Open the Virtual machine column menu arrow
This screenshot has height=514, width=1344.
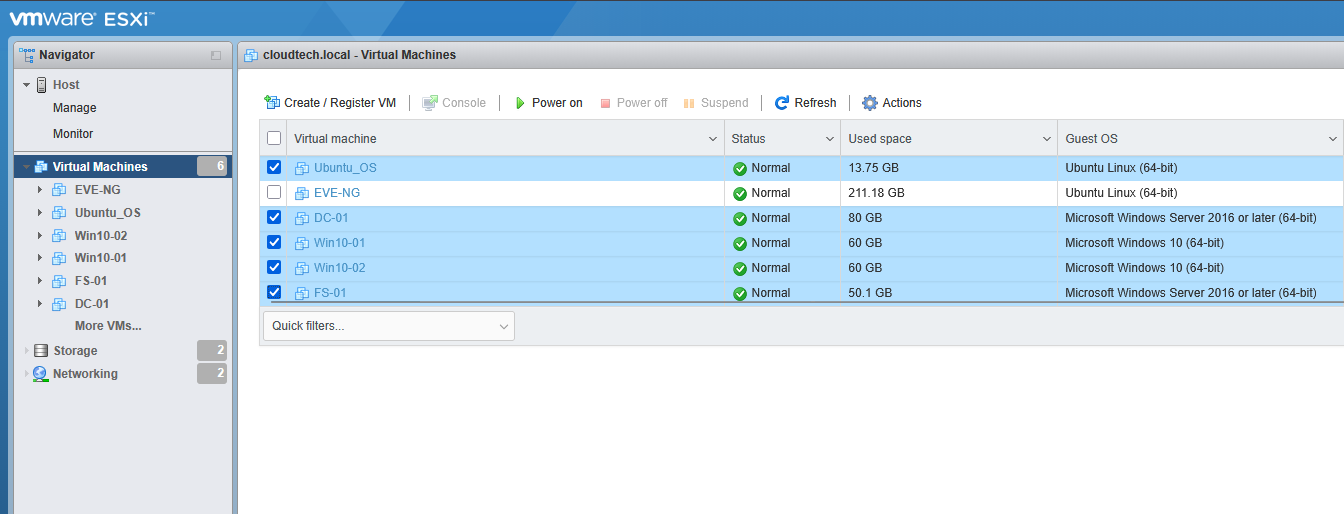click(713, 139)
